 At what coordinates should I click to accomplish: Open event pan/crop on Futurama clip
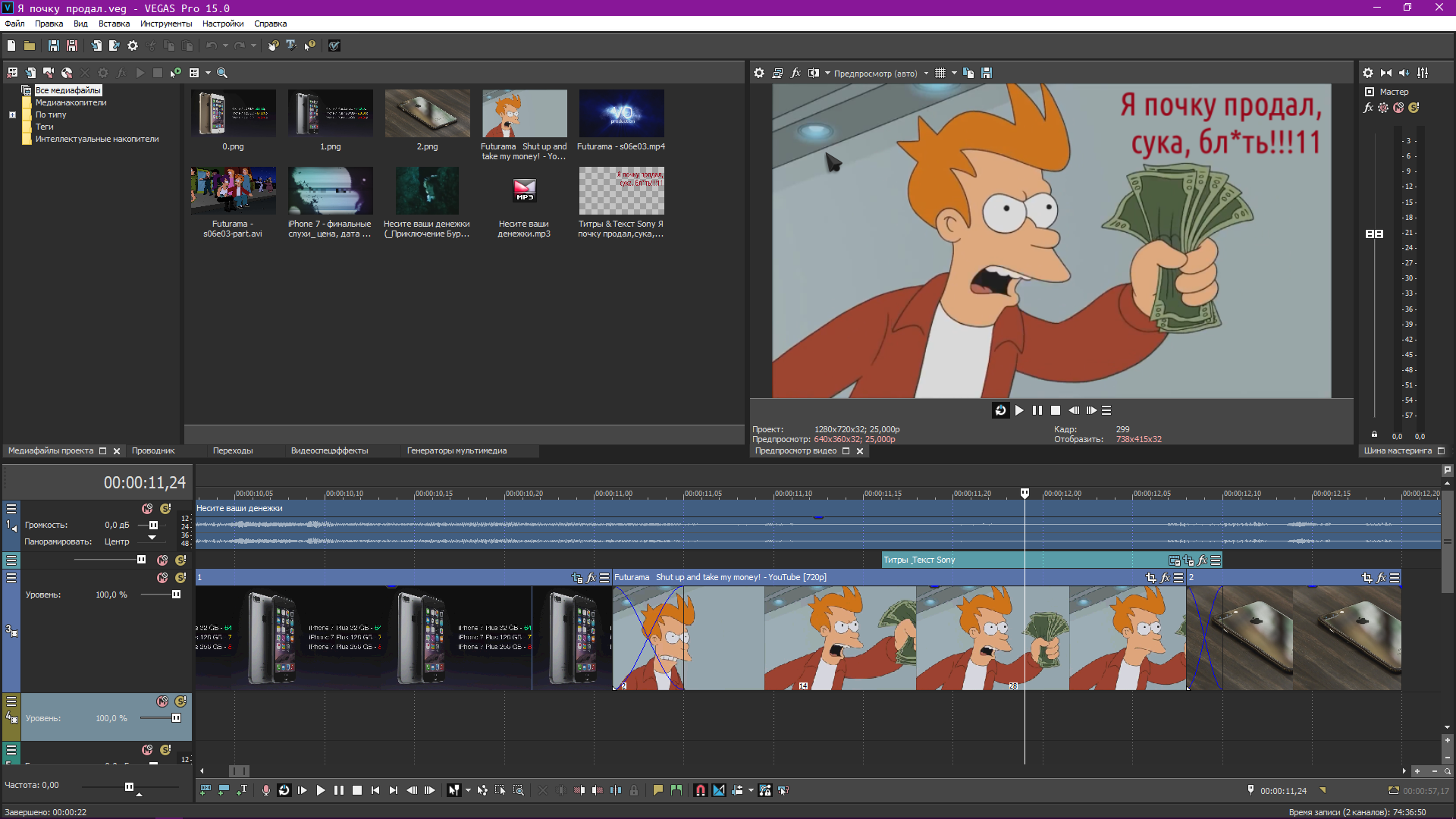(x=1150, y=578)
